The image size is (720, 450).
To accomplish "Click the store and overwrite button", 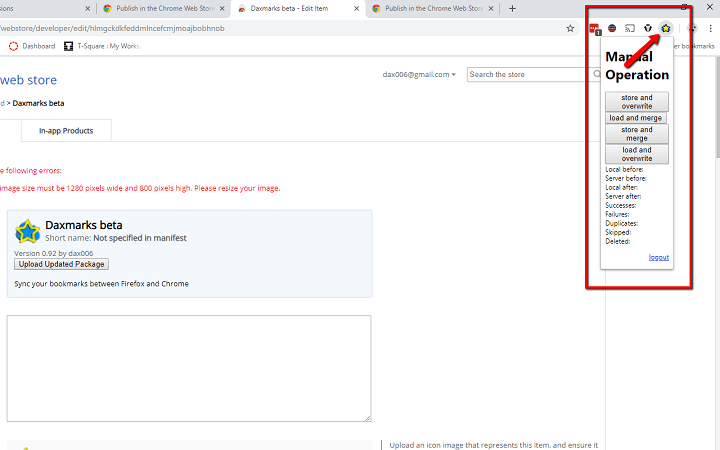I will pyautogui.click(x=636, y=101).
